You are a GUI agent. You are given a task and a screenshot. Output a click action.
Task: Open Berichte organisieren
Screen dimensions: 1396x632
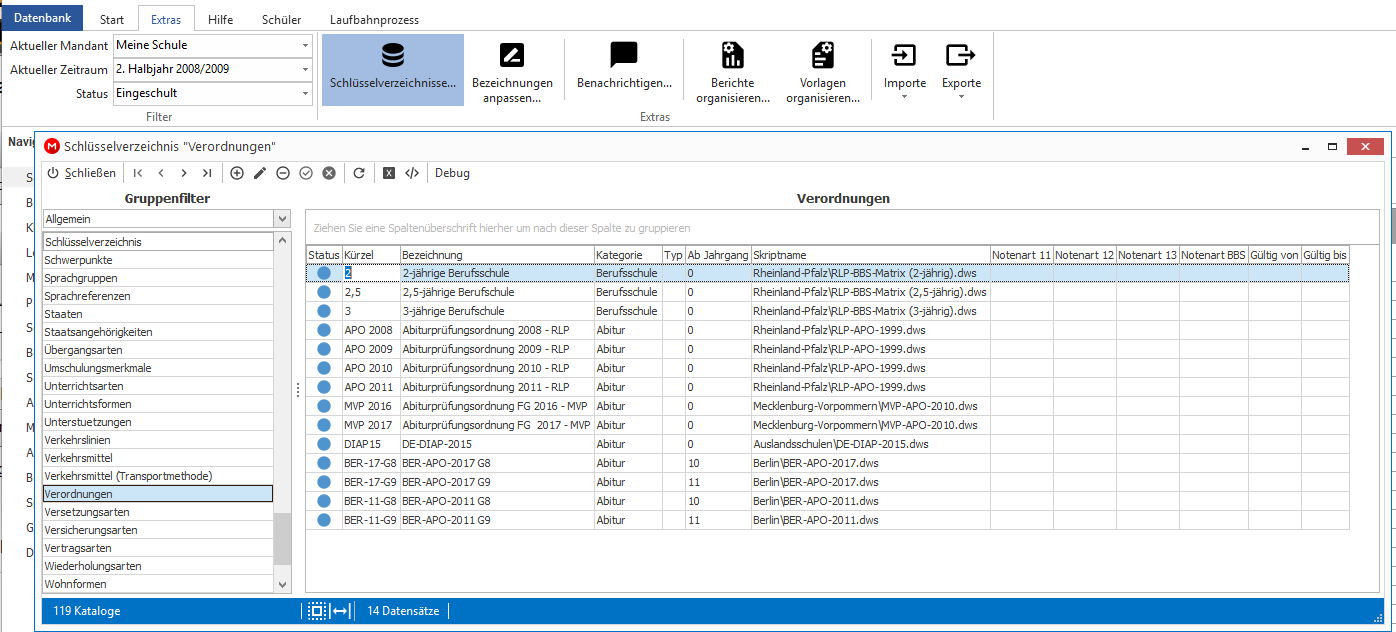click(x=733, y=72)
